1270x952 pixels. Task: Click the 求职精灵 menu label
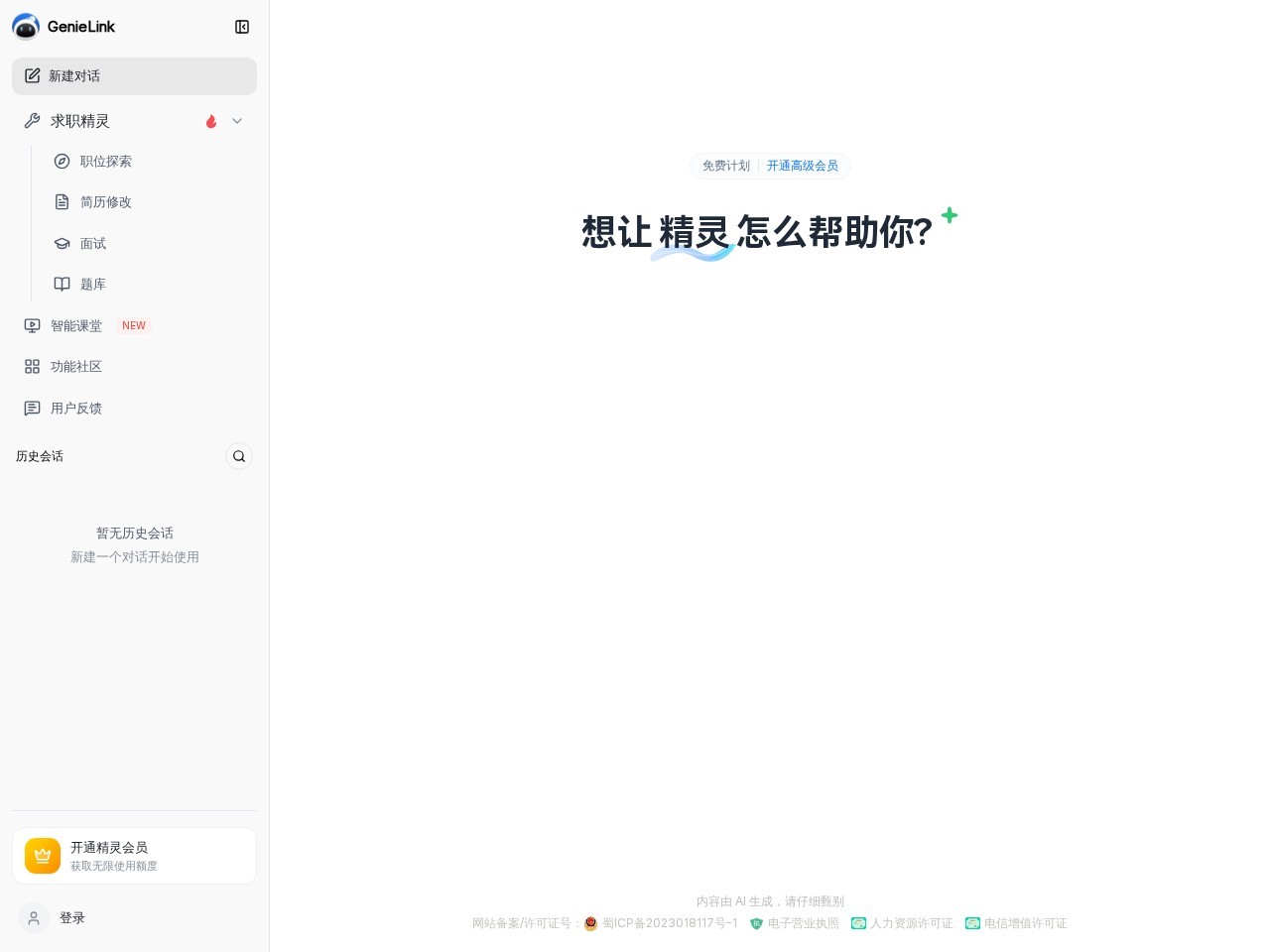(x=80, y=121)
